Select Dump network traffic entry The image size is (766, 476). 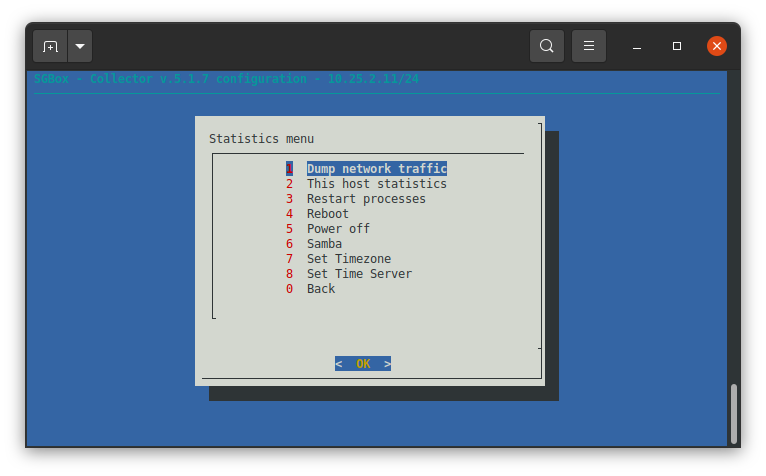[366, 169]
